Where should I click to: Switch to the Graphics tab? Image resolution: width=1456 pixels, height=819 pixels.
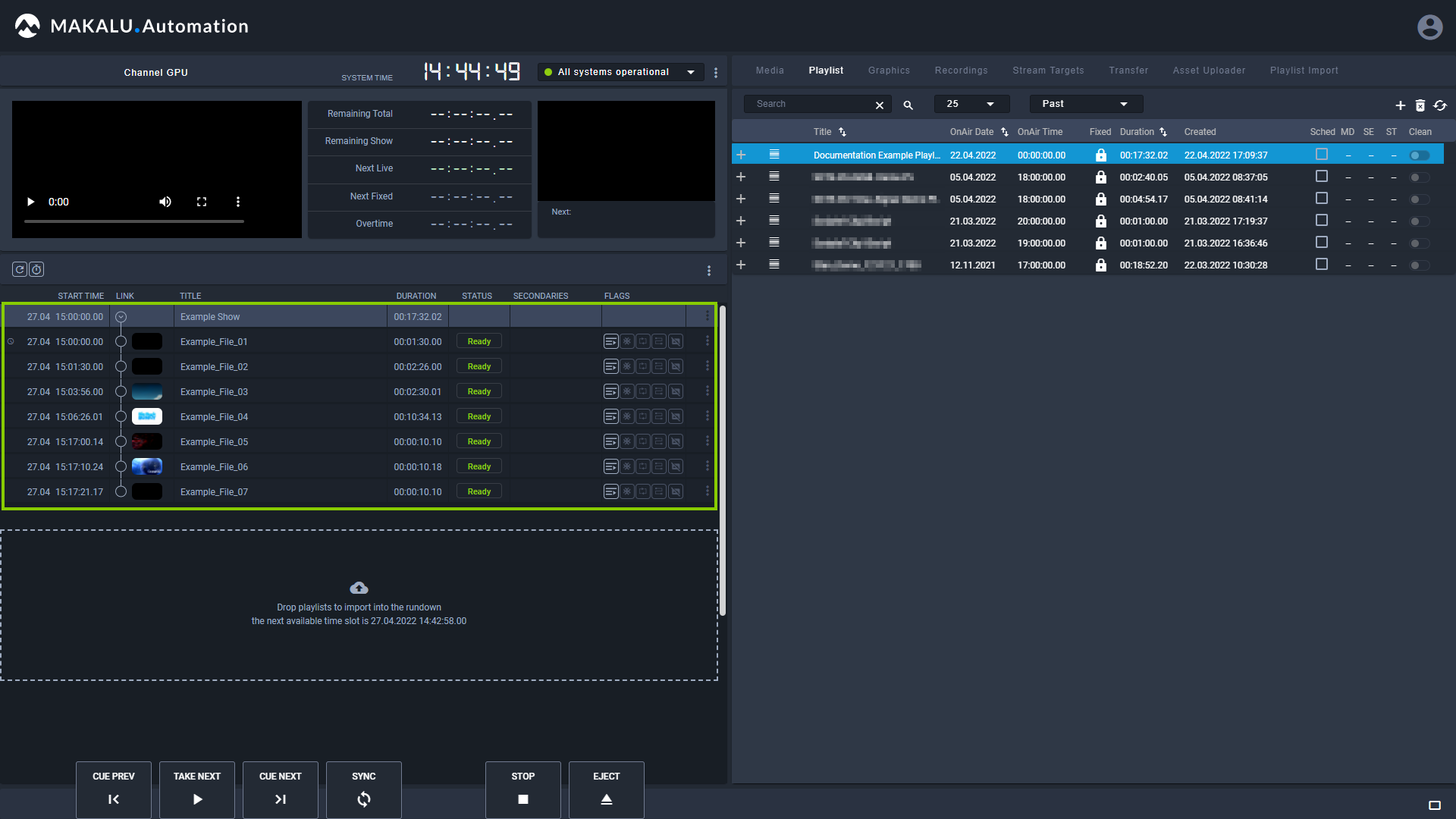click(x=889, y=71)
